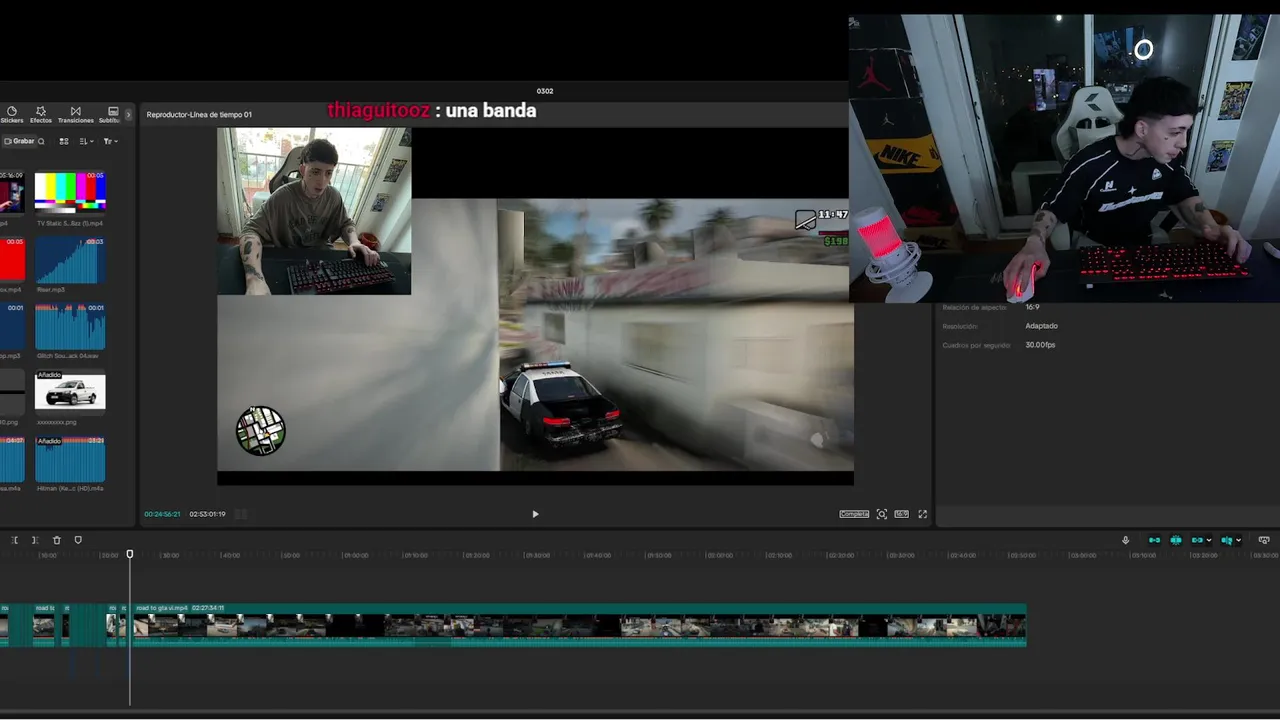Open dropdown next to linkage icon
This screenshot has height=720, width=1280.
click(1209, 540)
